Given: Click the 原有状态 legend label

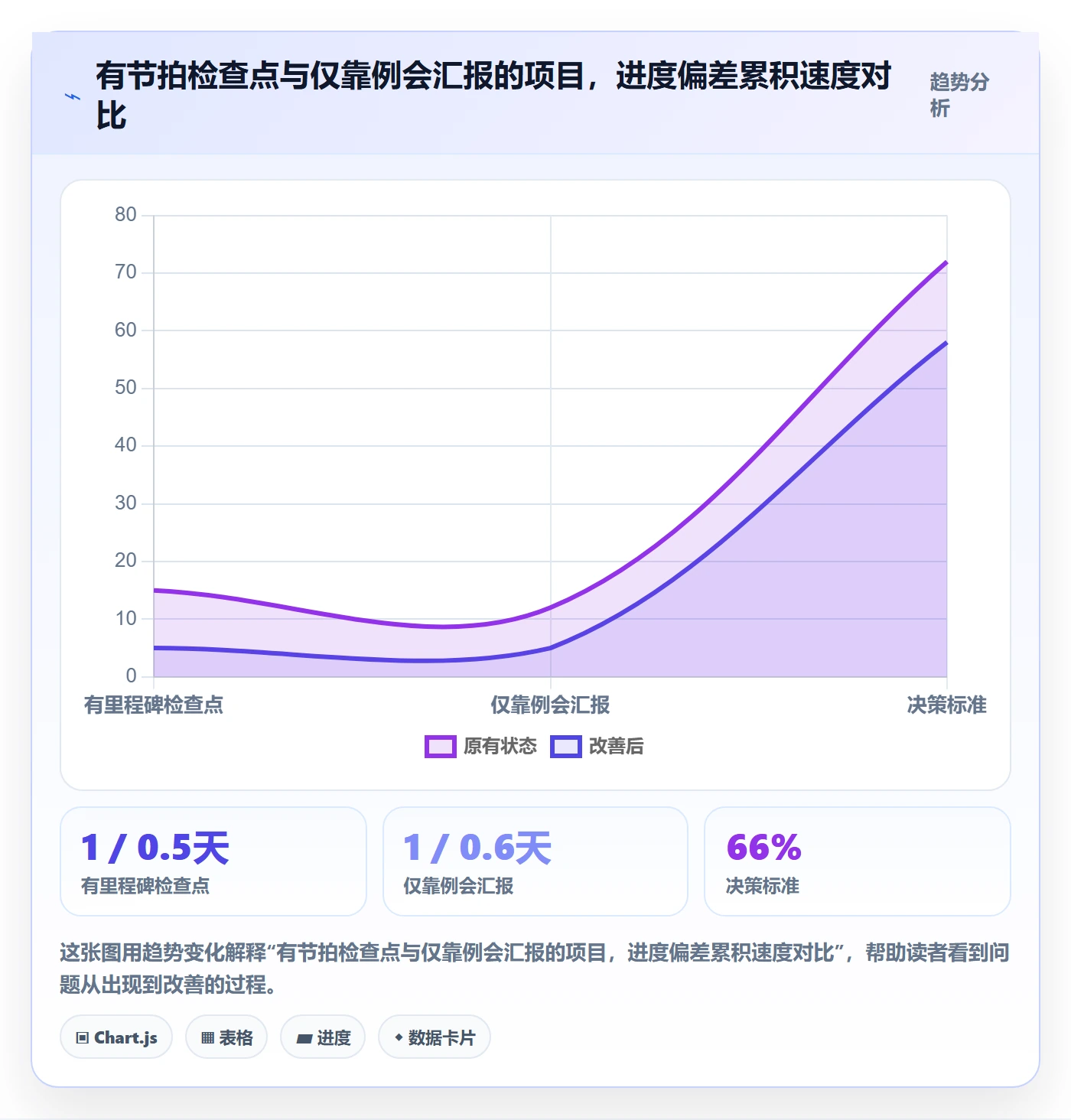Looking at the screenshot, I should (500, 747).
